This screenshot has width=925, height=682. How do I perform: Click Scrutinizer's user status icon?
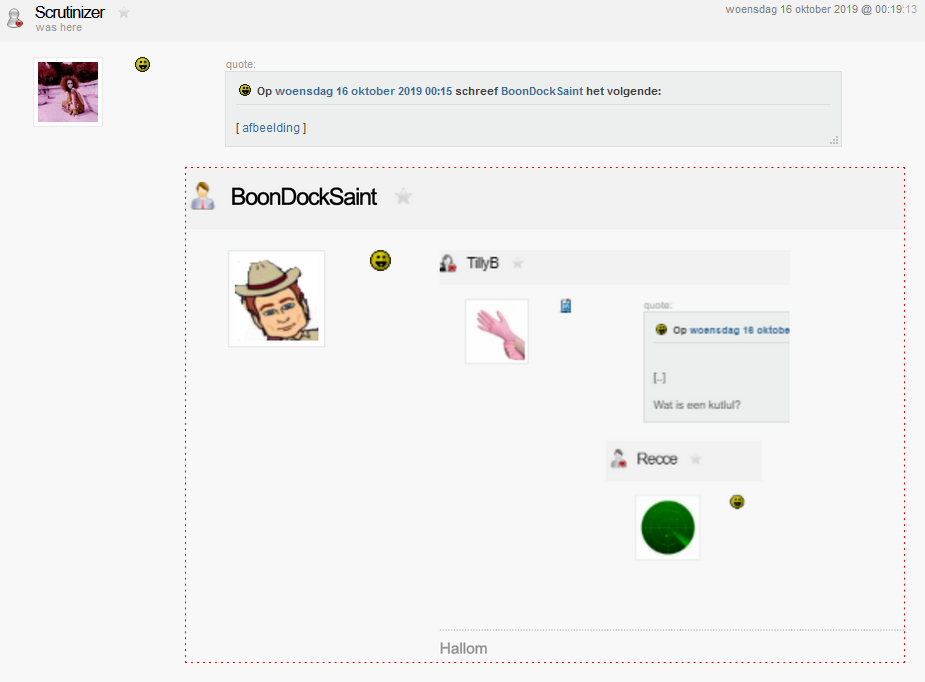(x=15, y=18)
